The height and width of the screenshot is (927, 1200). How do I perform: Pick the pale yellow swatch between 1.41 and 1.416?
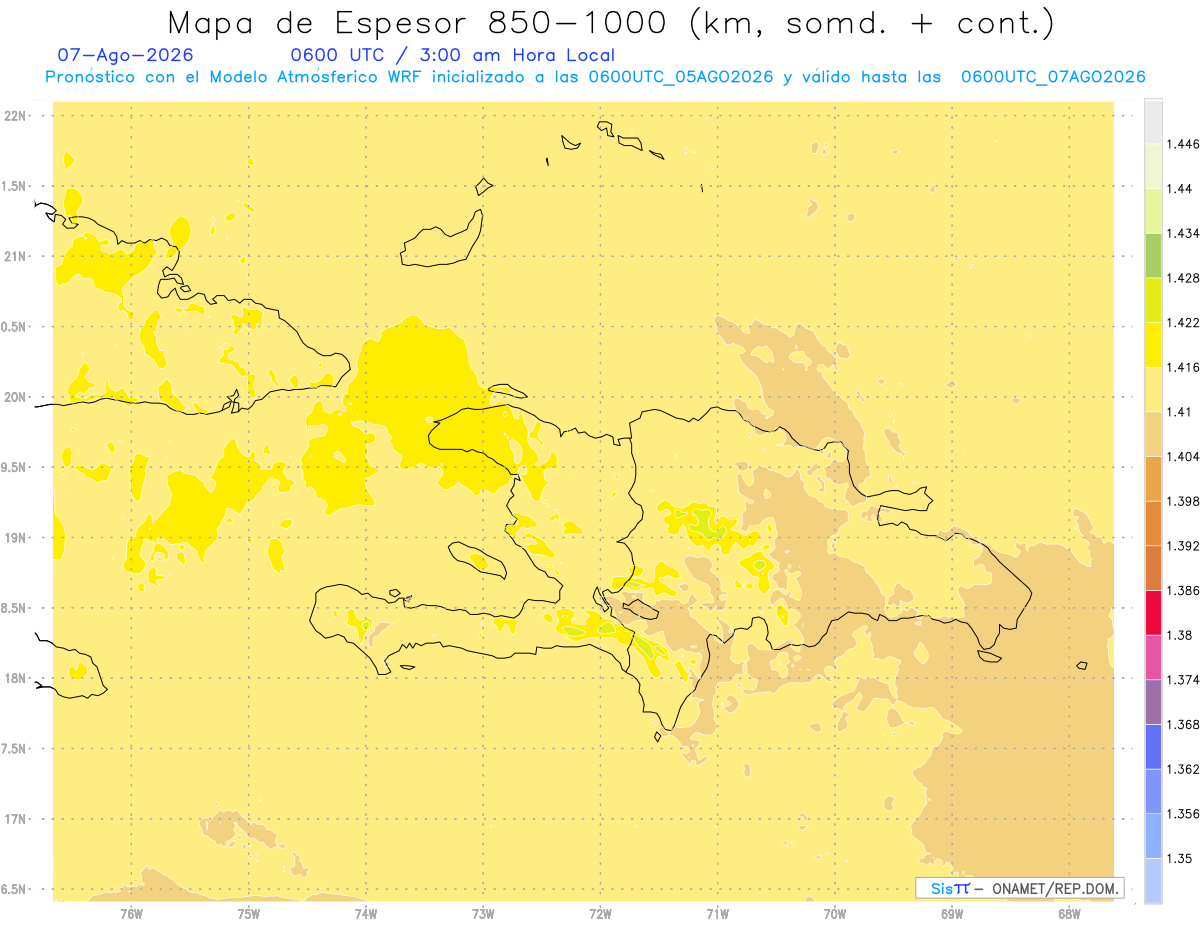pos(1153,389)
